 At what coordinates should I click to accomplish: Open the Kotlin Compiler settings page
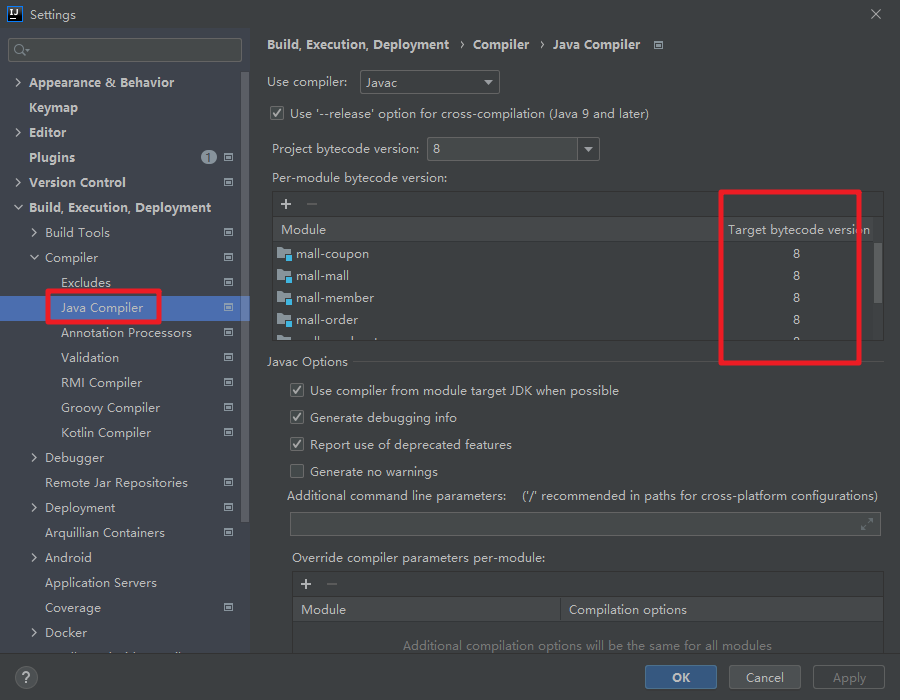point(106,433)
